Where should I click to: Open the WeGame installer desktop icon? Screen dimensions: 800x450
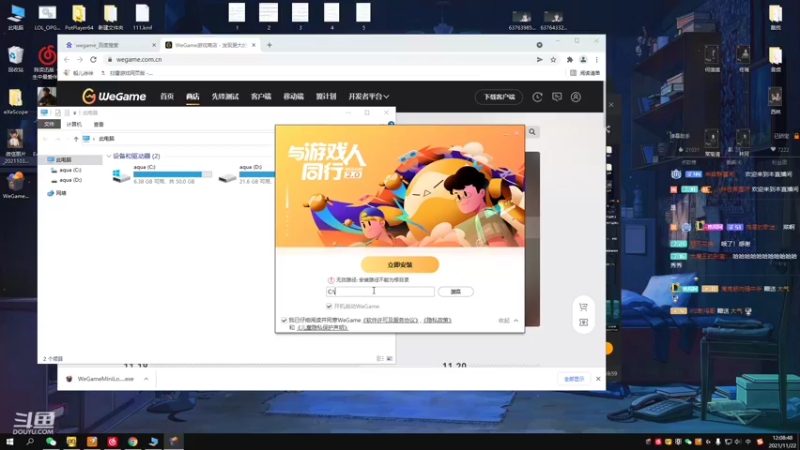pos(15,185)
